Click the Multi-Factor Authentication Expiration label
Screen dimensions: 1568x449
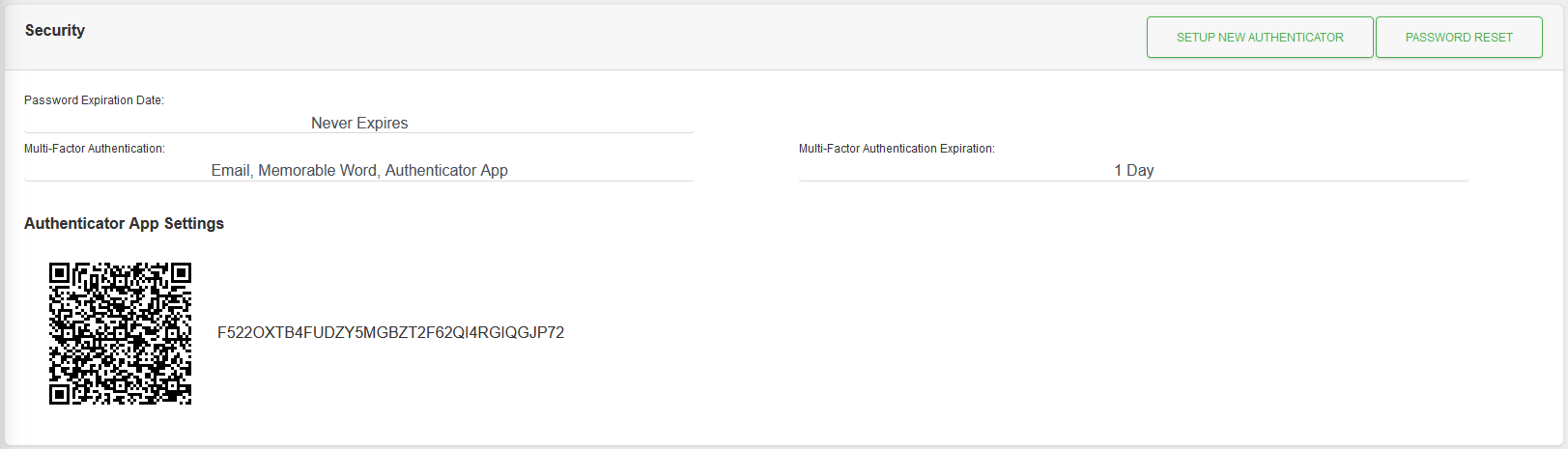click(x=897, y=149)
